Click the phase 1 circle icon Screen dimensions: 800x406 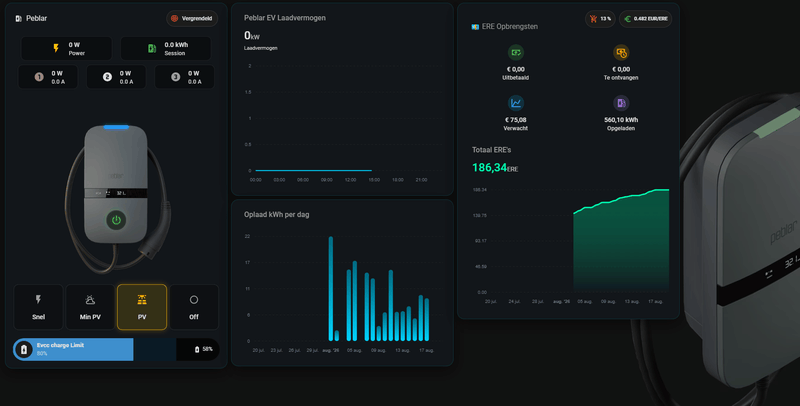39,77
